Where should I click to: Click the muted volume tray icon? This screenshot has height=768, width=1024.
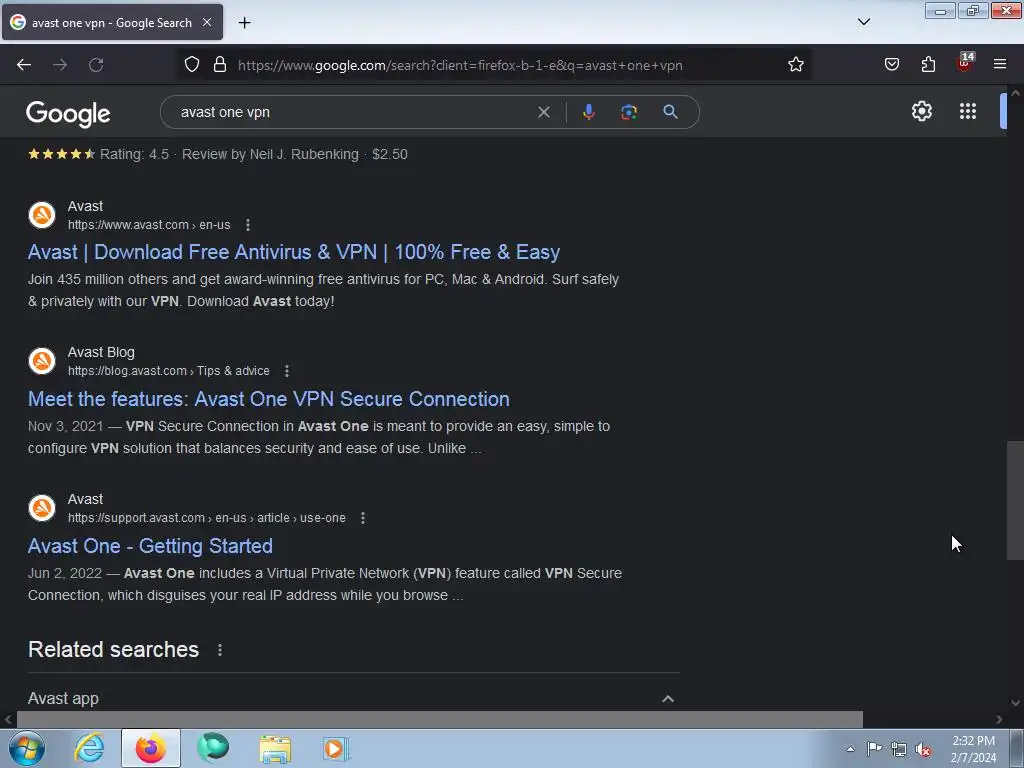click(923, 749)
